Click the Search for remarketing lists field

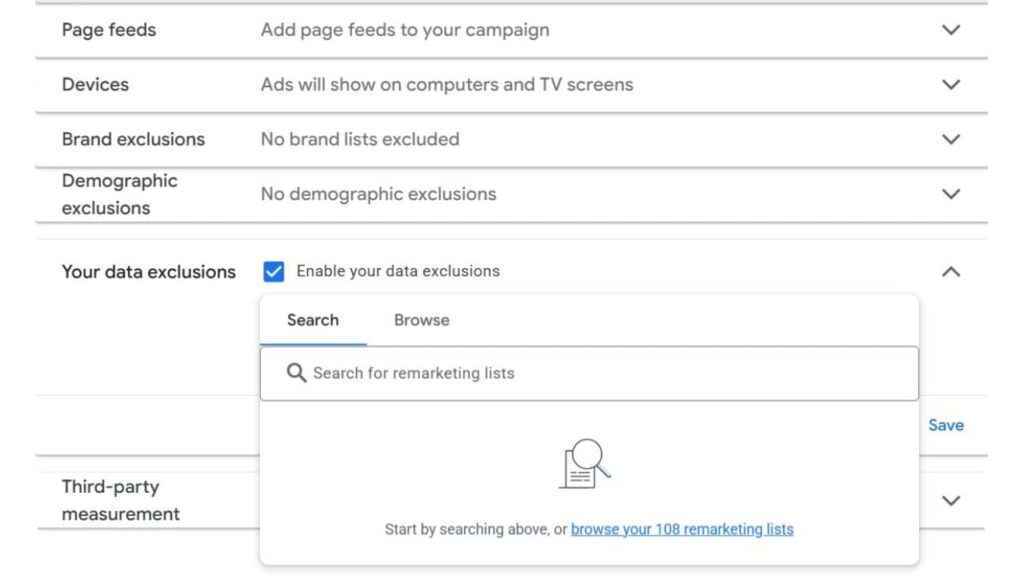coord(500,372)
